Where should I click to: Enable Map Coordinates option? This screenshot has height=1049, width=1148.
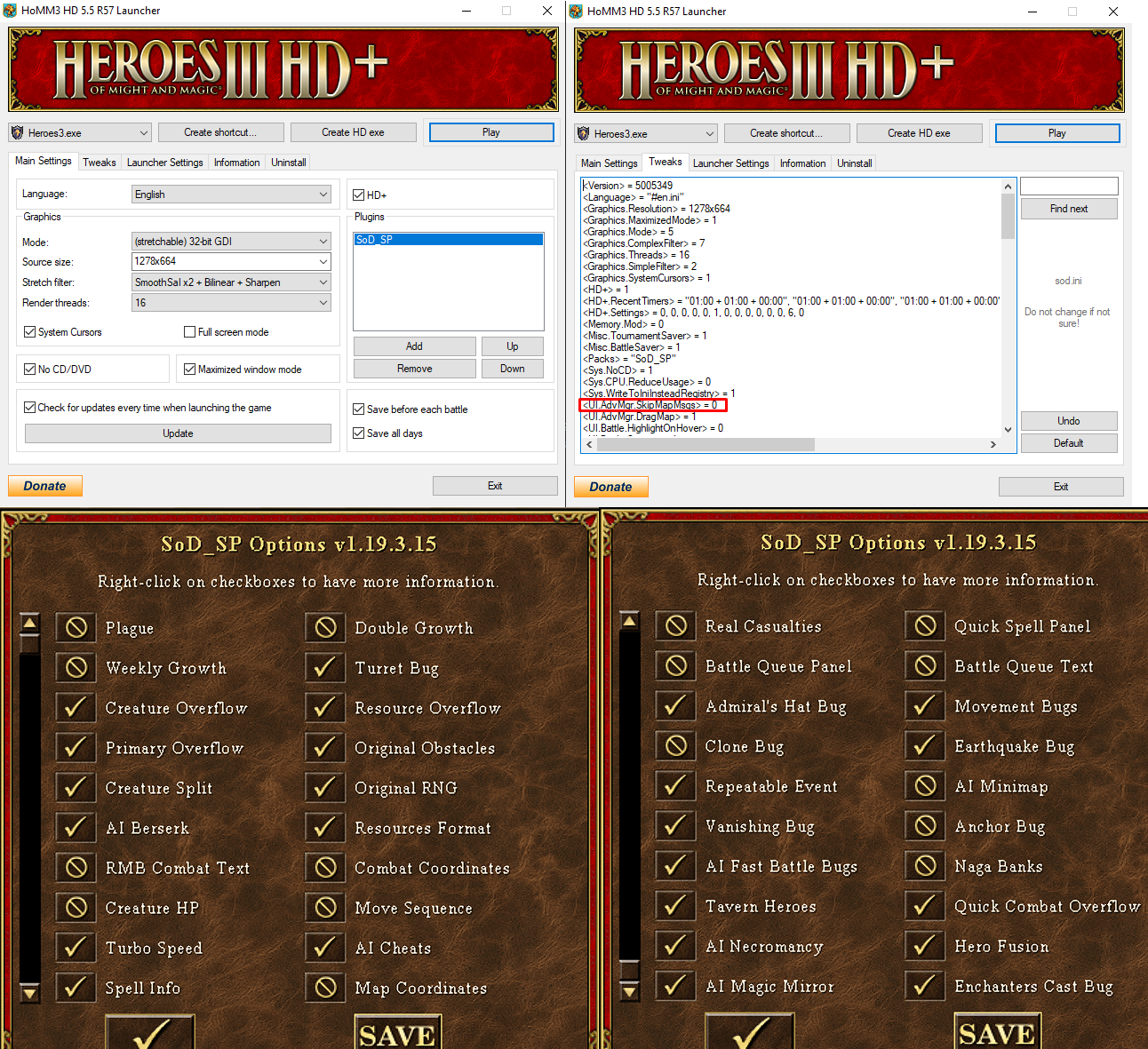(325, 988)
